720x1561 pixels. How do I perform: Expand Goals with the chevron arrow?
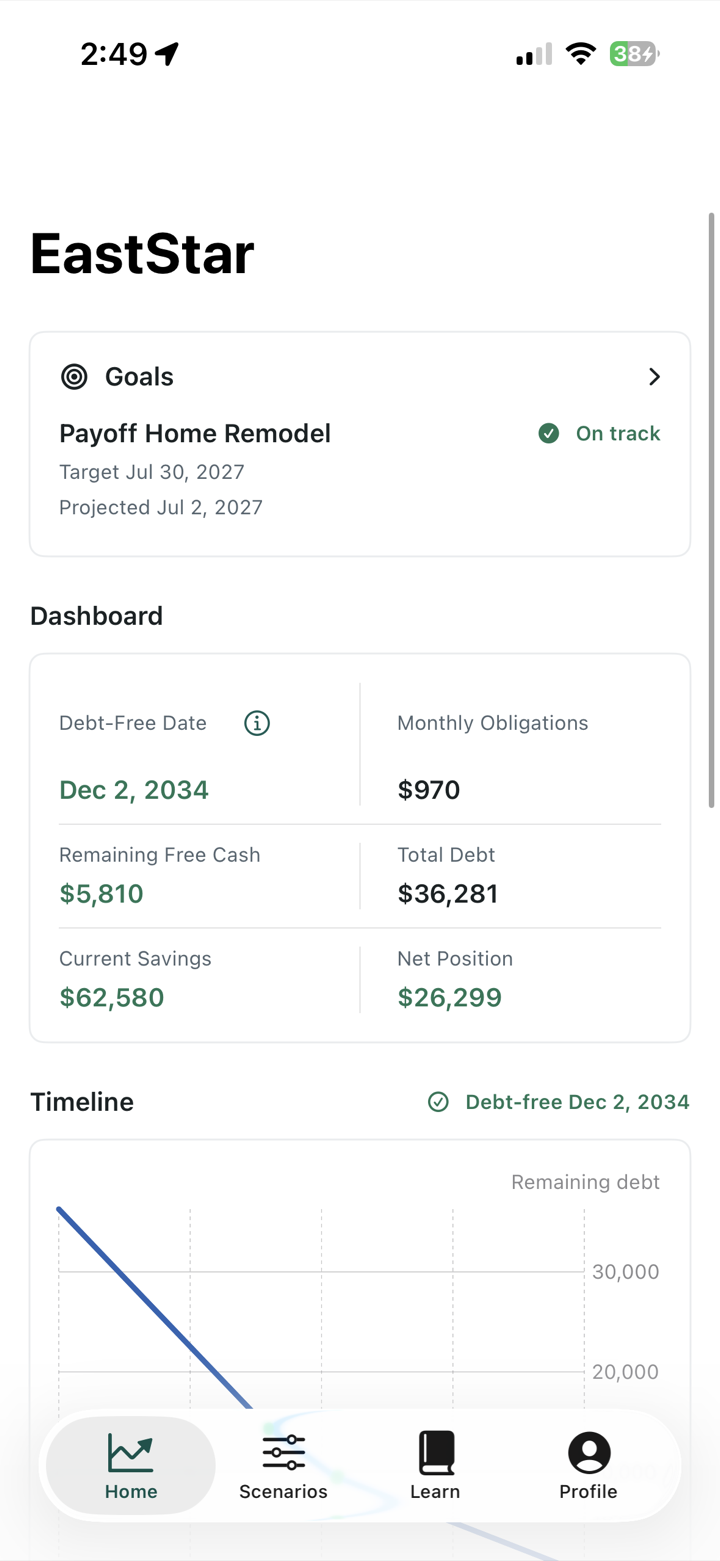tap(654, 377)
